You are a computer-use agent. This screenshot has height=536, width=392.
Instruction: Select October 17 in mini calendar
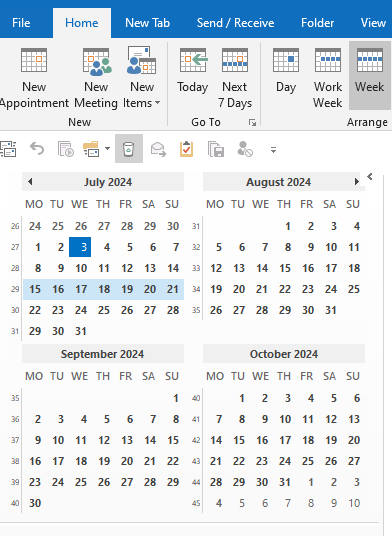point(285,440)
